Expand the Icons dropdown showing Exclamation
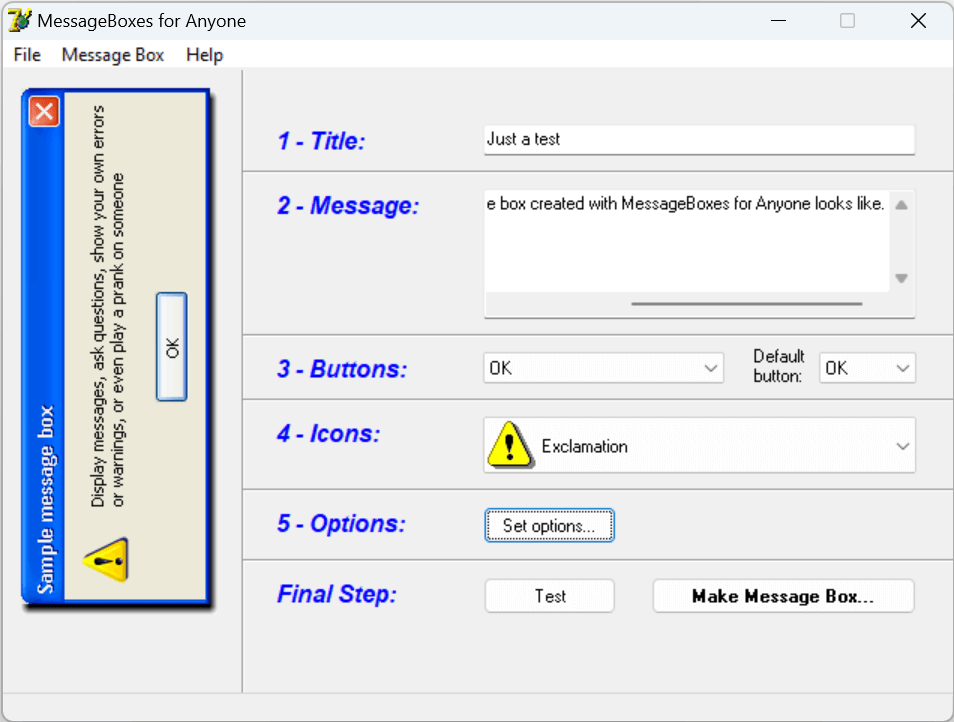 (699, 446)
